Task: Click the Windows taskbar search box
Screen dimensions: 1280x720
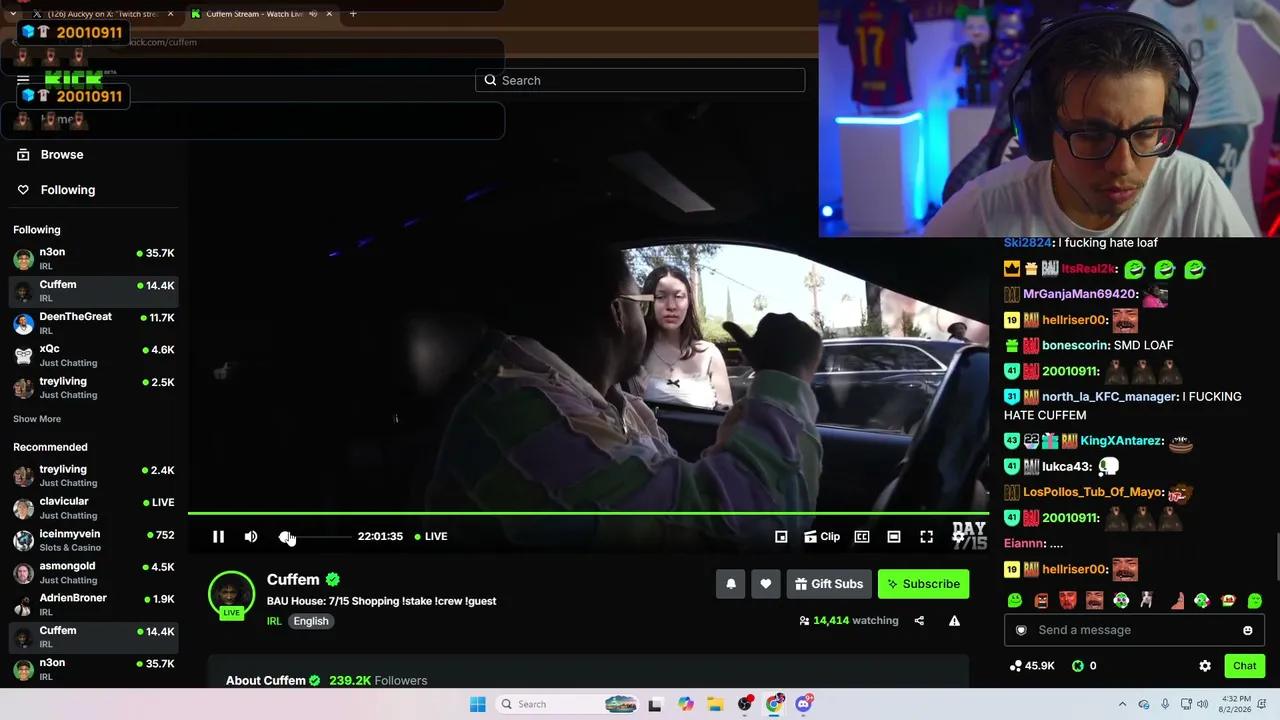Action: coord(567,704)
